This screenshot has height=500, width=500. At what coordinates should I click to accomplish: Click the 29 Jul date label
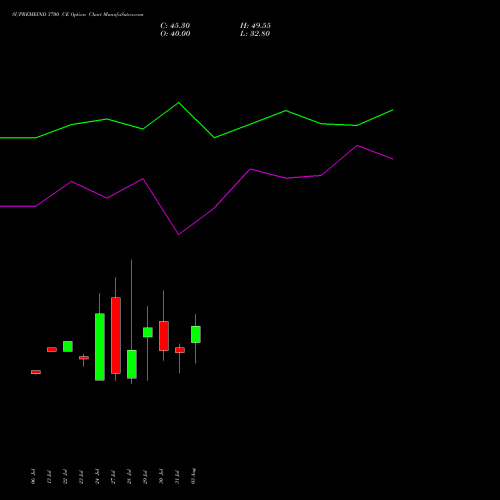pos(145,477)
